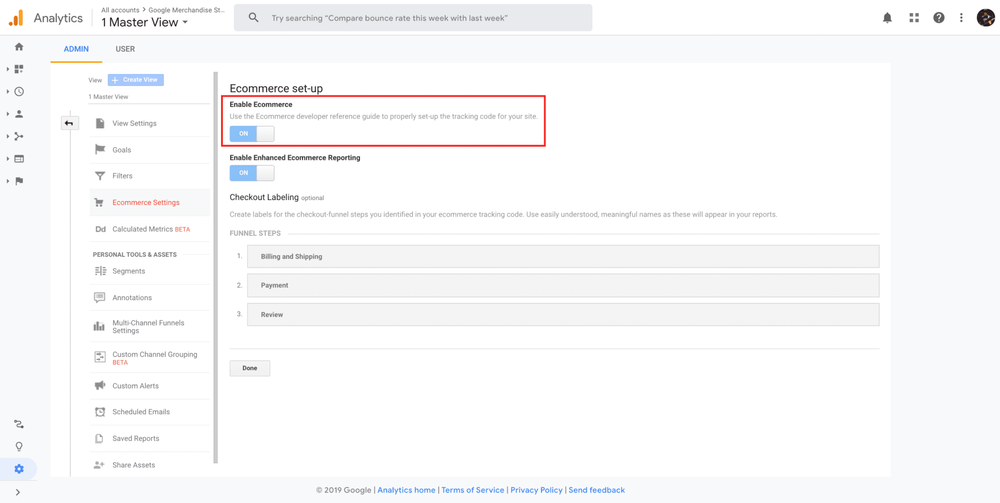Open the Conversions flag icon
The image size is (1000, 503).
19,180
